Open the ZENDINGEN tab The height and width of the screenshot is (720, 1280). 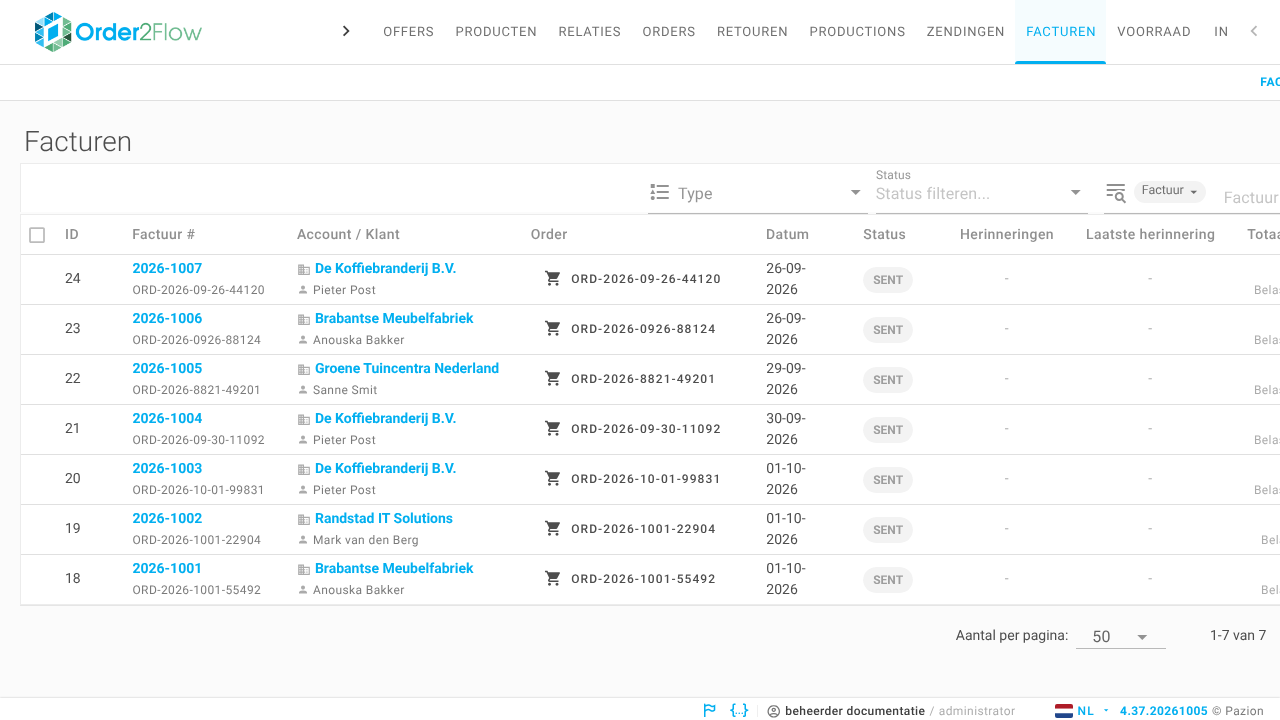[965, 32]
